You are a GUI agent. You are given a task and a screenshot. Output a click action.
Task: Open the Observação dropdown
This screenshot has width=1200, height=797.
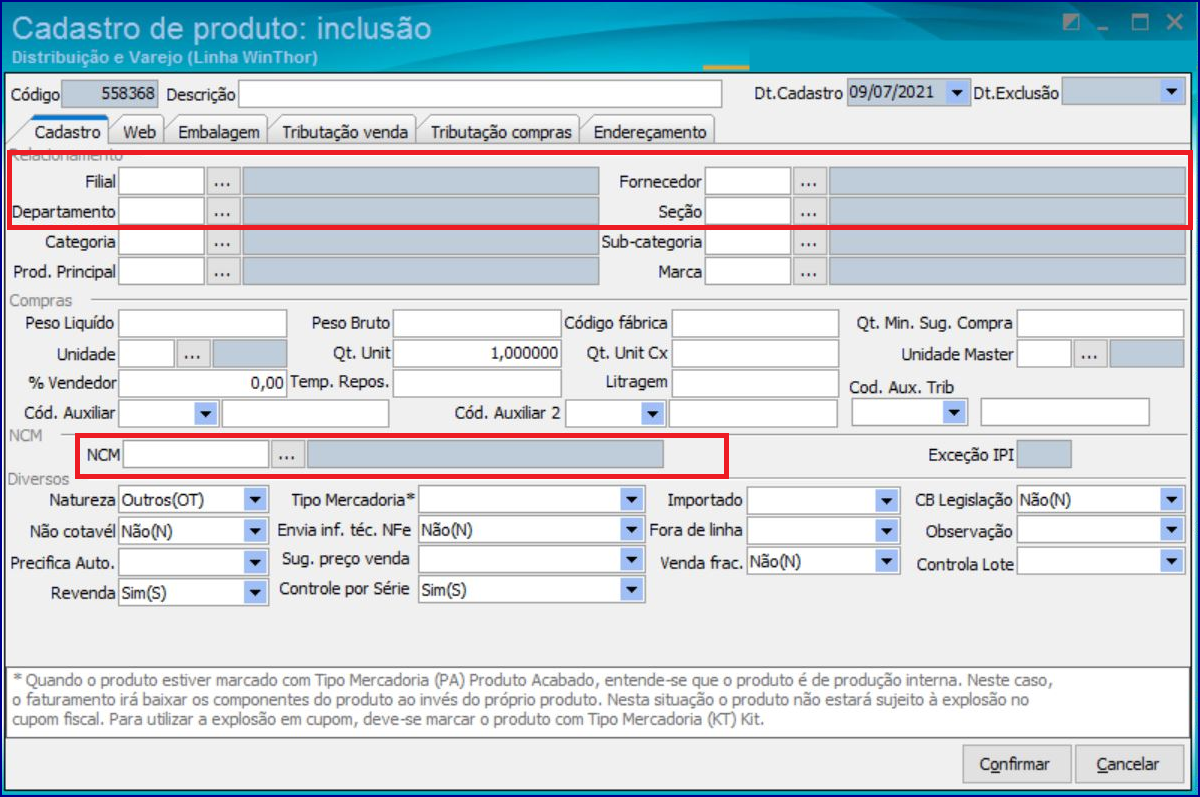1172,531
